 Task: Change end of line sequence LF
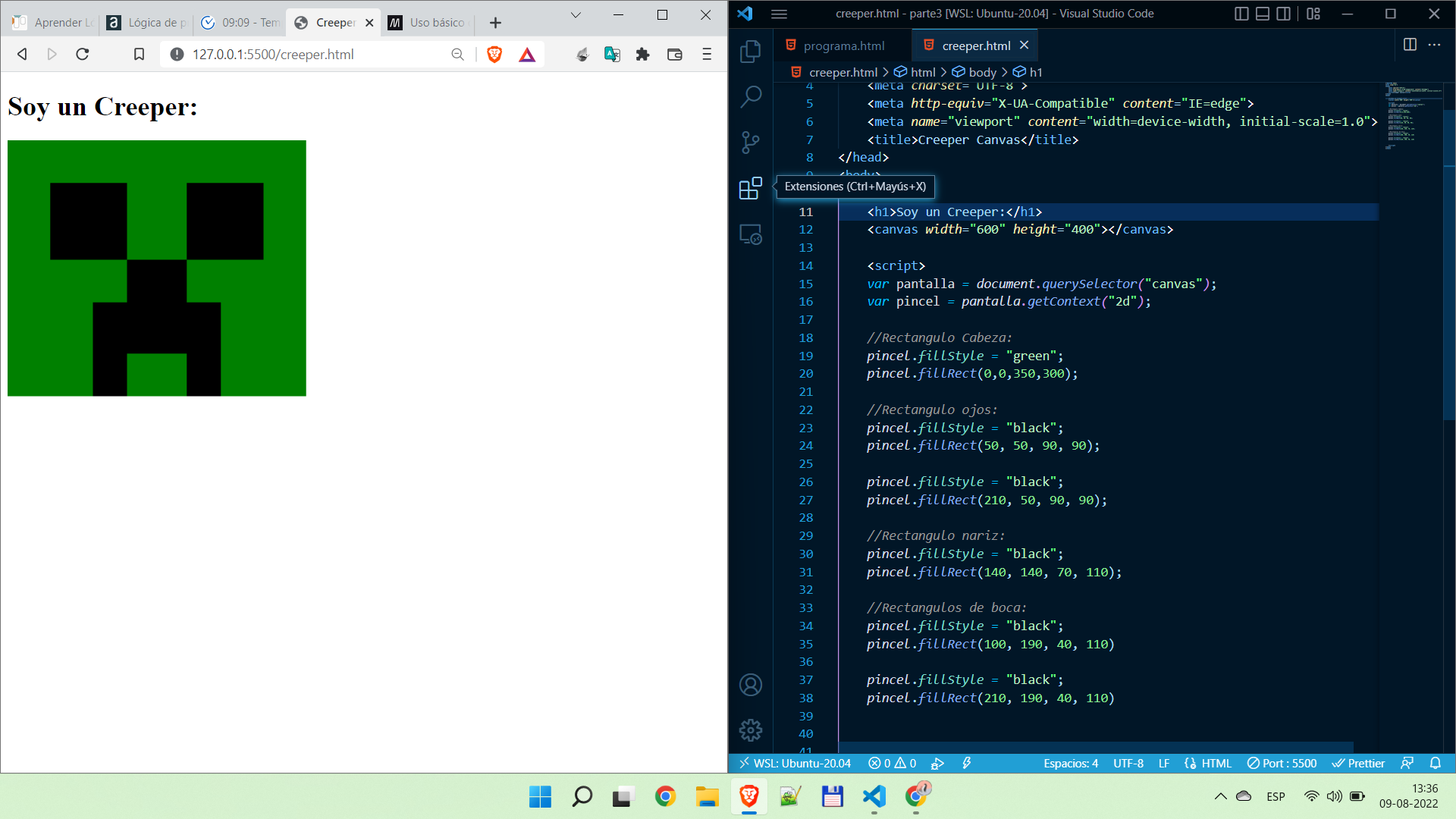pyautogui.click(x=1164, y=763)
